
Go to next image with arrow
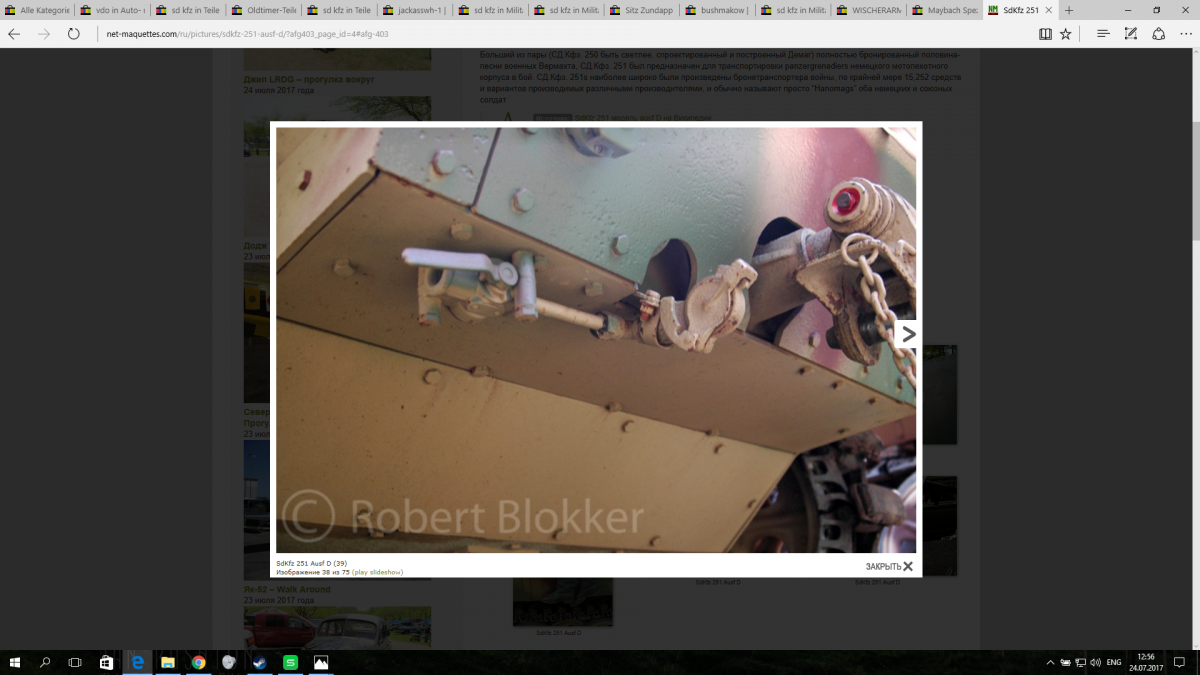(908, 334)
